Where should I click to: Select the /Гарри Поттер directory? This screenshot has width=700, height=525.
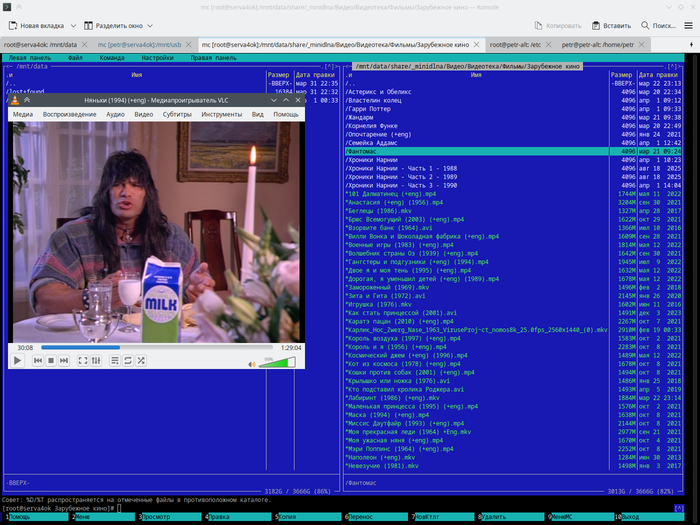[368, 109]
